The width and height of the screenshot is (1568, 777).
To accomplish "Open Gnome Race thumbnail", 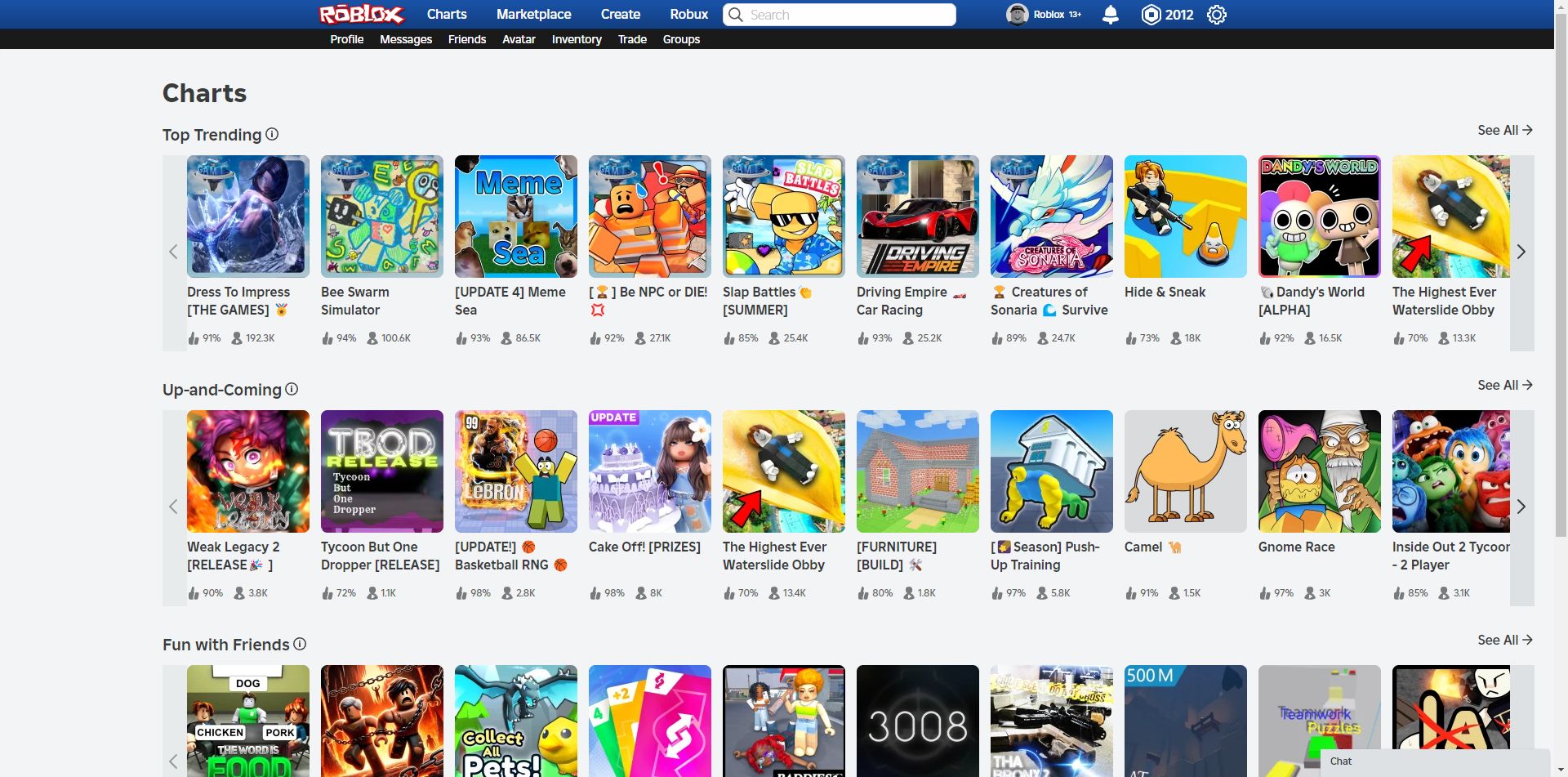I will coord(1320,471).
